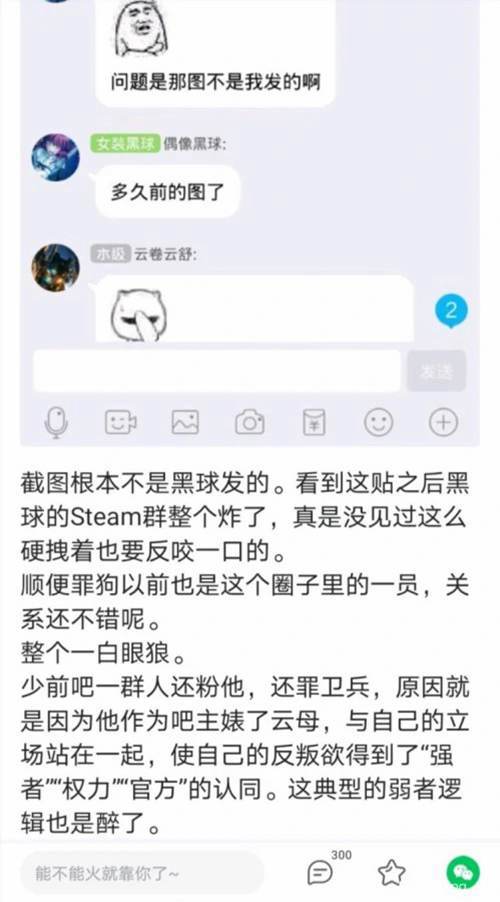Tap the 能不能火就靠你了 comment field
The width and height of the screenshot is (500, 902).
[142, 873]
